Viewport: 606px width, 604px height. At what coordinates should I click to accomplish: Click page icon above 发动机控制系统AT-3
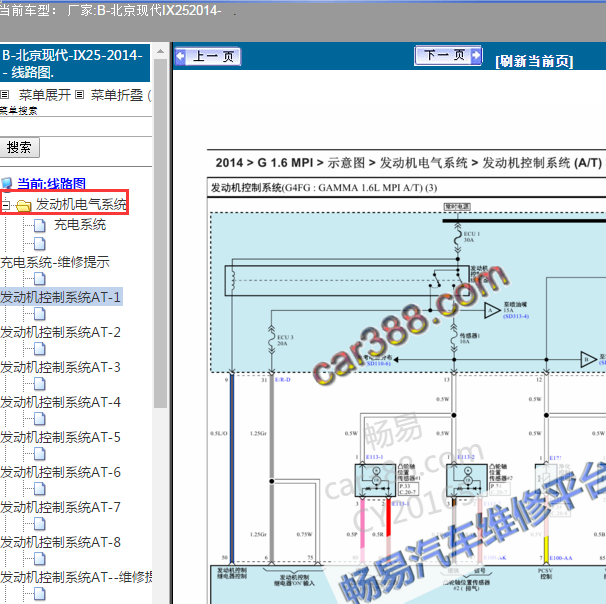coord(40,349)
